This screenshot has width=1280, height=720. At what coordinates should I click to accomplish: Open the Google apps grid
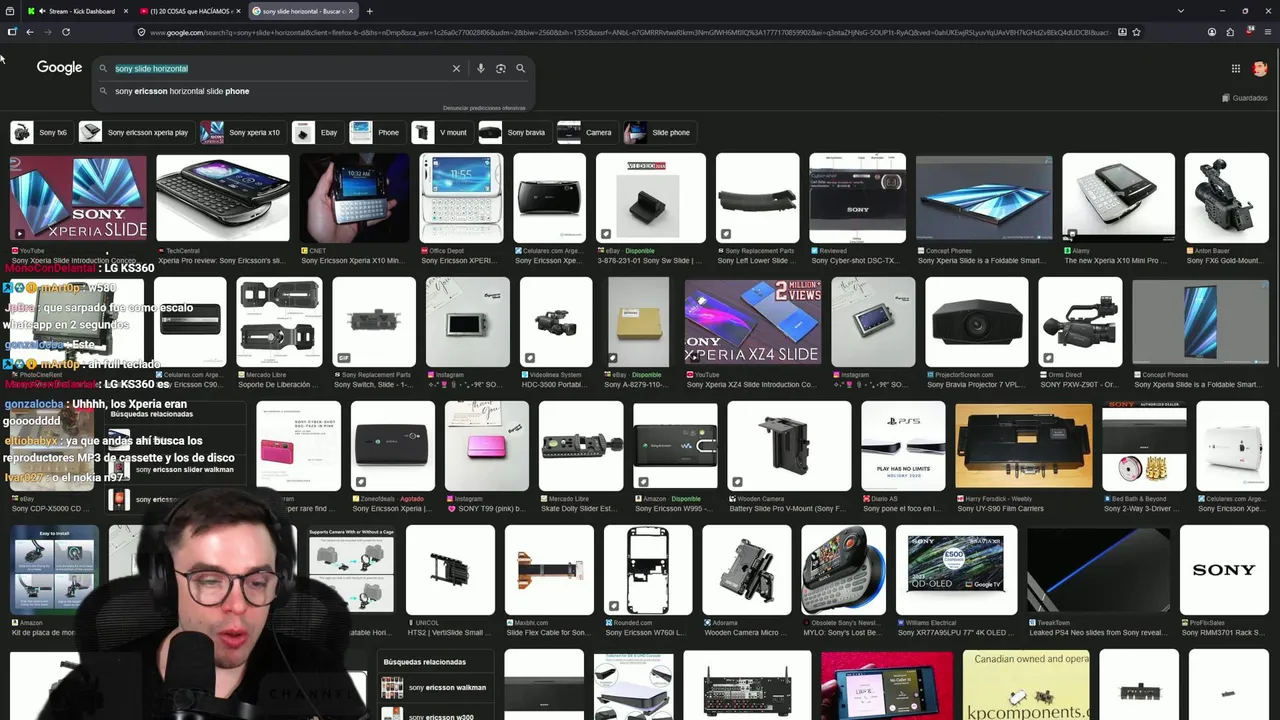coord(1236,68)
